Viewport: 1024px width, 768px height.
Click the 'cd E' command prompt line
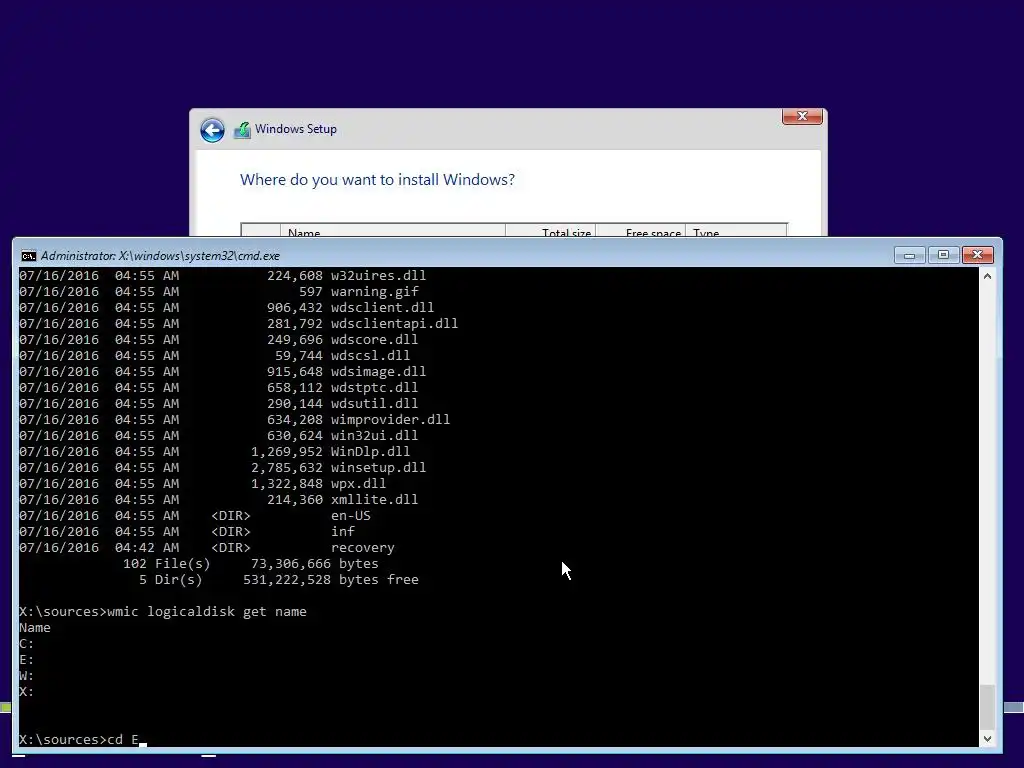coord(79,740)
